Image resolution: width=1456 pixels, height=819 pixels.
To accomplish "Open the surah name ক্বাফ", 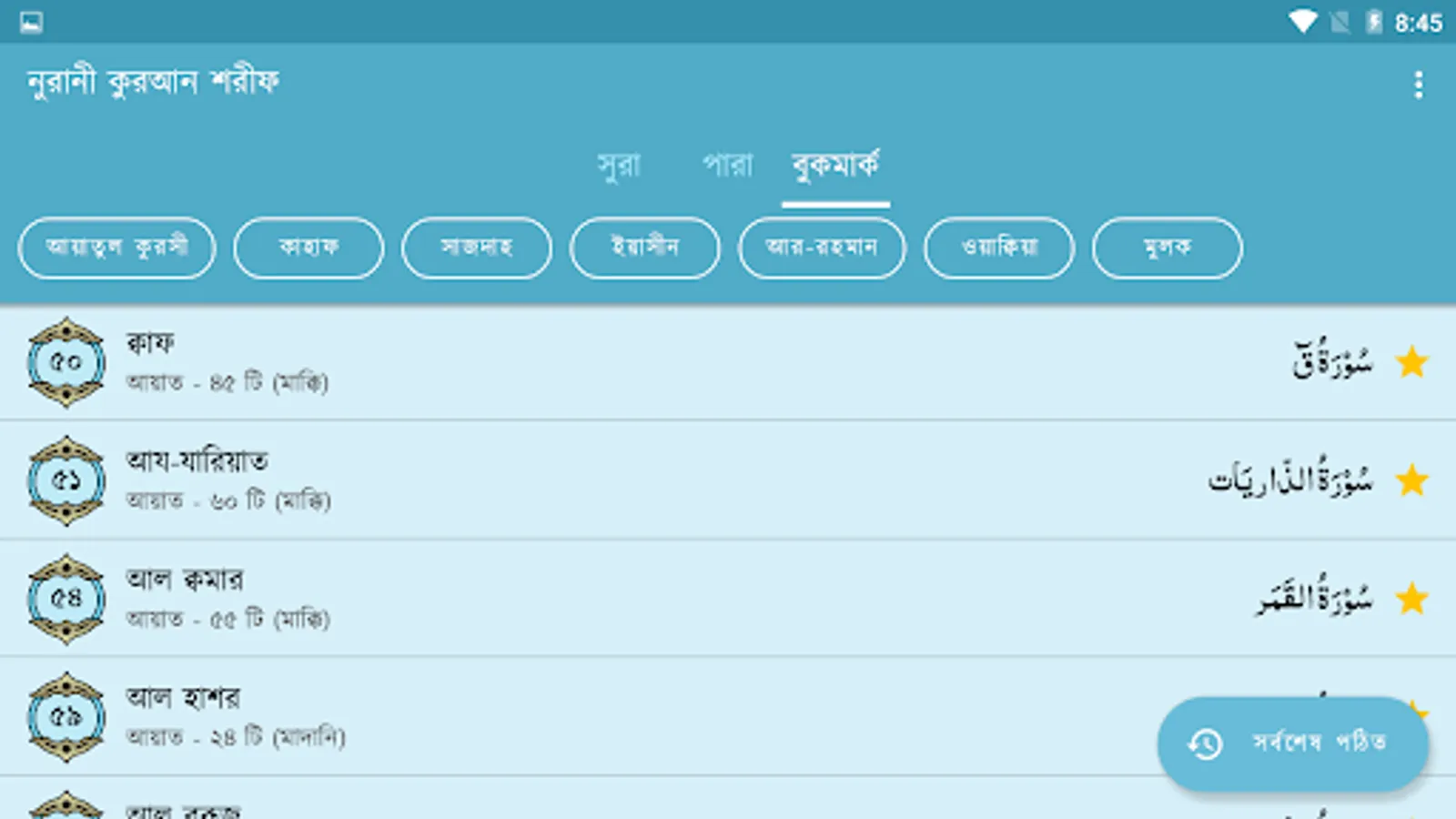I will 150,342.
